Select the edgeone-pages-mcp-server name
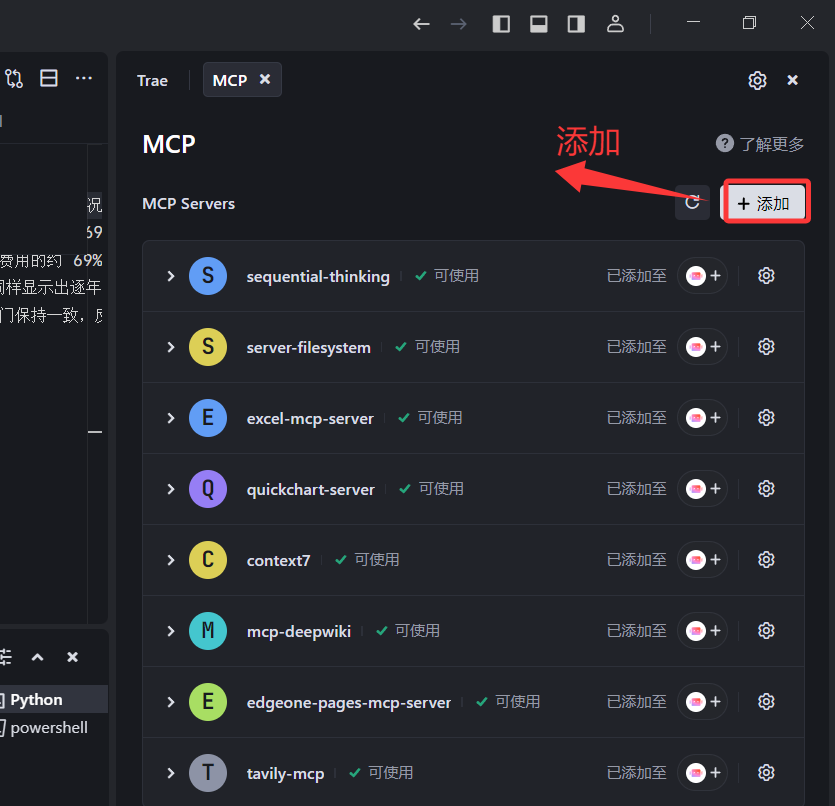The height and width of the screenshot is (806, 835). (x=349, y=703)
